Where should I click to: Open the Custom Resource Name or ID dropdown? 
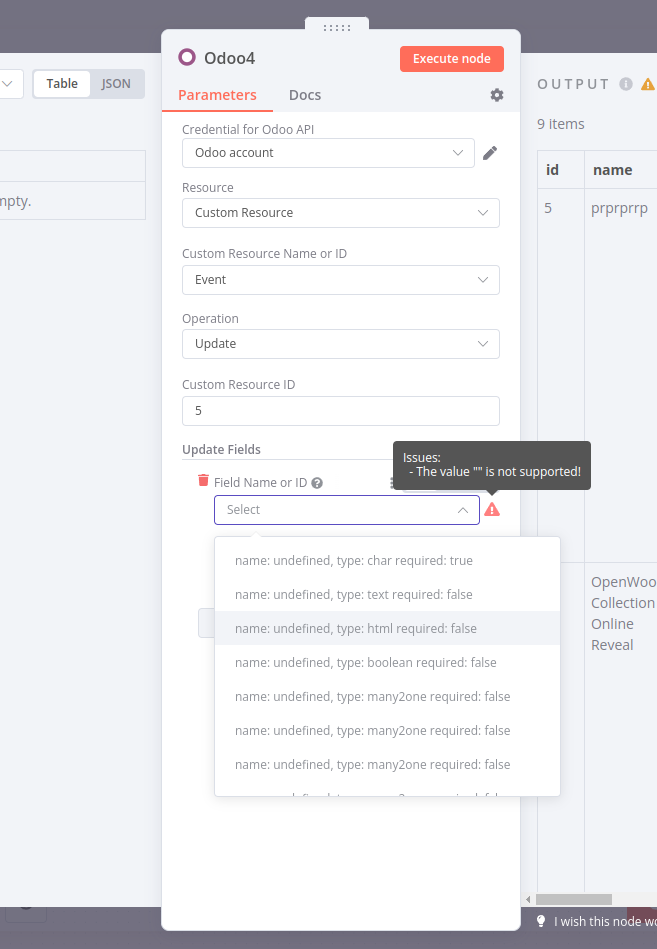coord(340,279)
